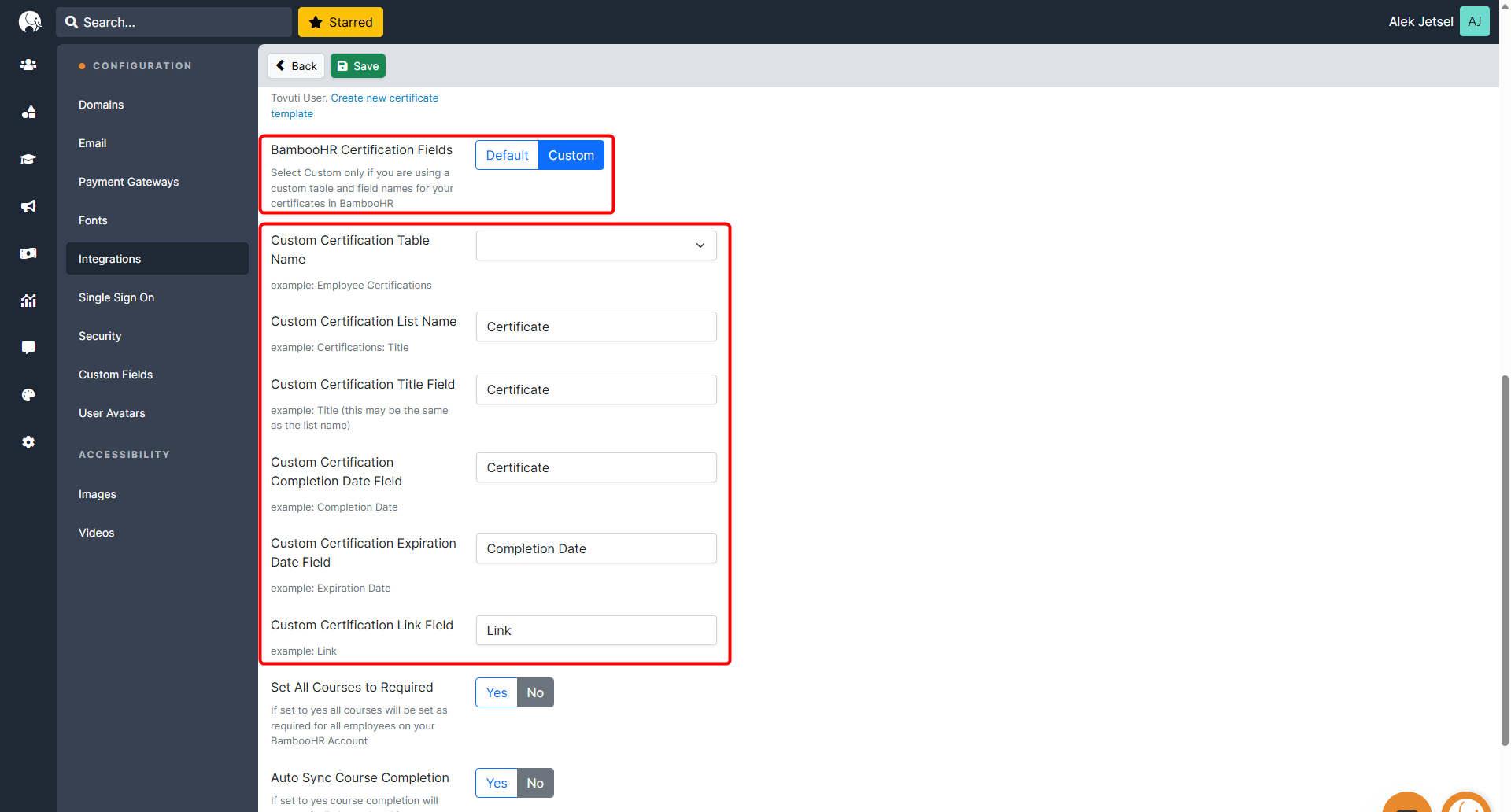Click the Custom Certification Link Field input
Image resolution: width=1511 pixels, height=812 pixels.
(x=596, y=630)
